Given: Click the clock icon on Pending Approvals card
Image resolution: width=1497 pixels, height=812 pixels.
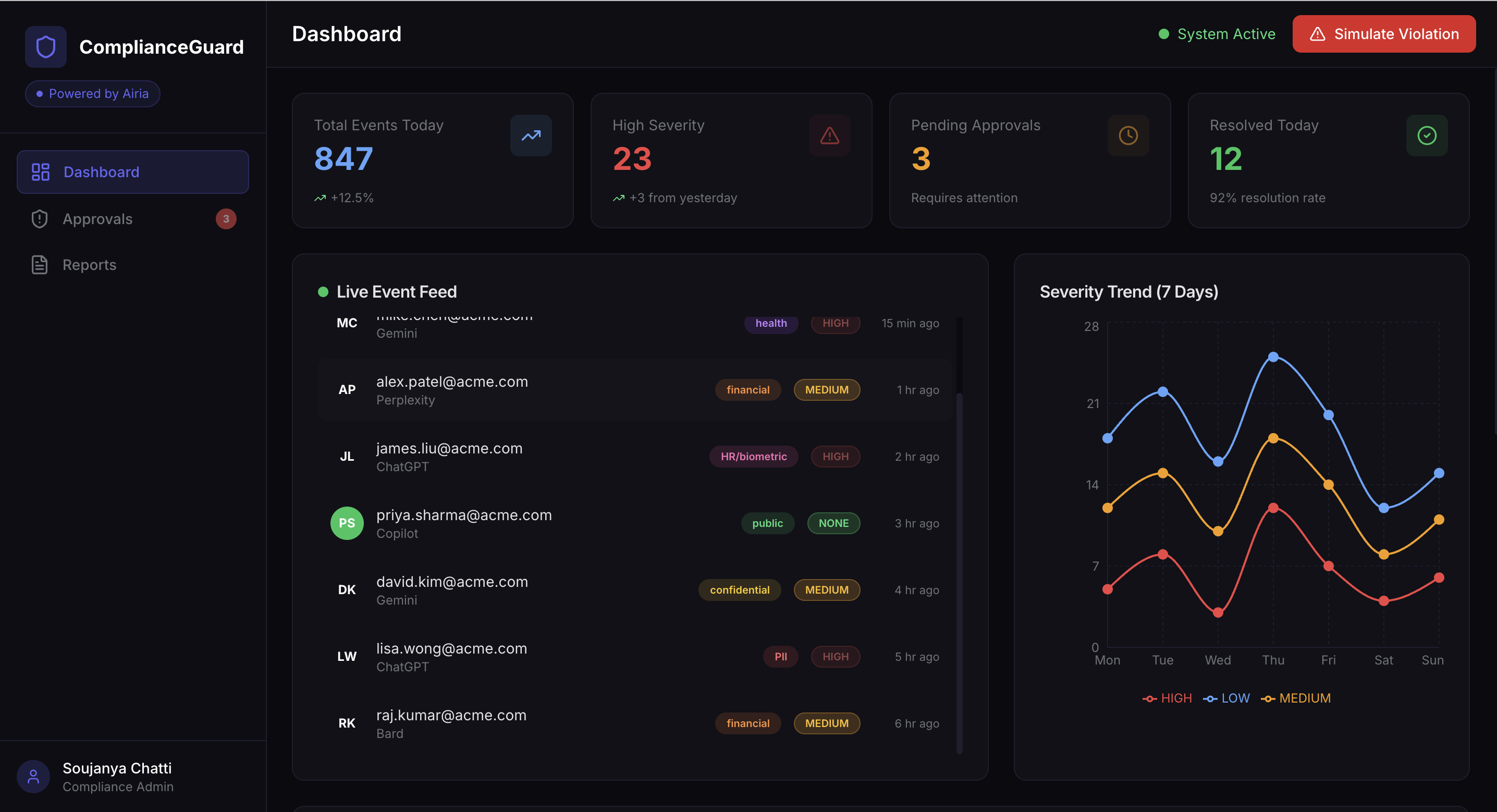Looking at the screenshot, I should point(1127,135).
